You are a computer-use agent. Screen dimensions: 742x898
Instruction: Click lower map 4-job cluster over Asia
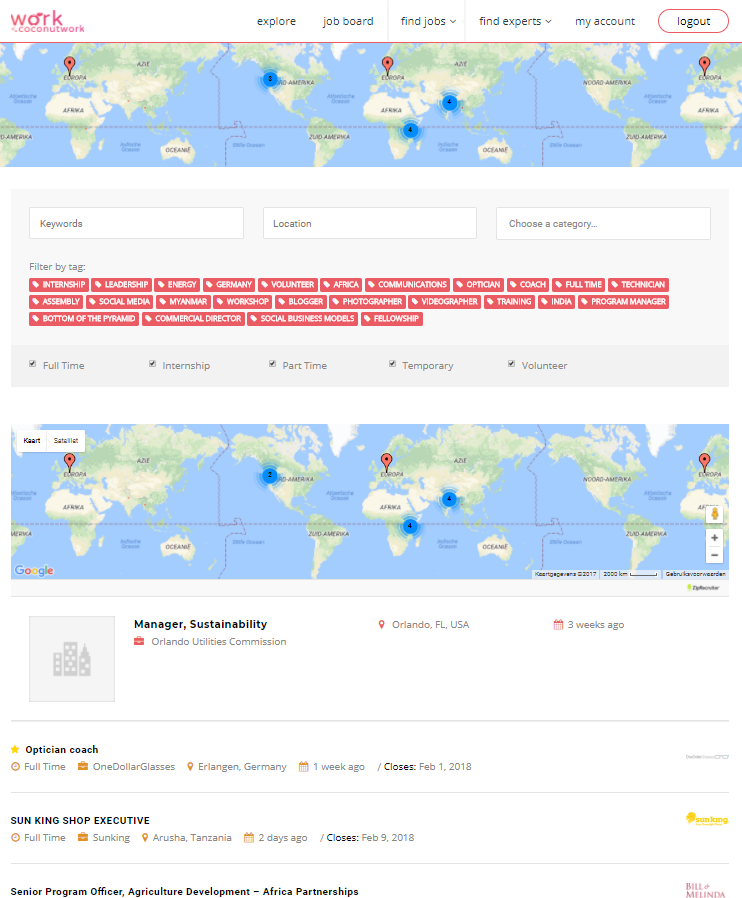tap(449, 499)
